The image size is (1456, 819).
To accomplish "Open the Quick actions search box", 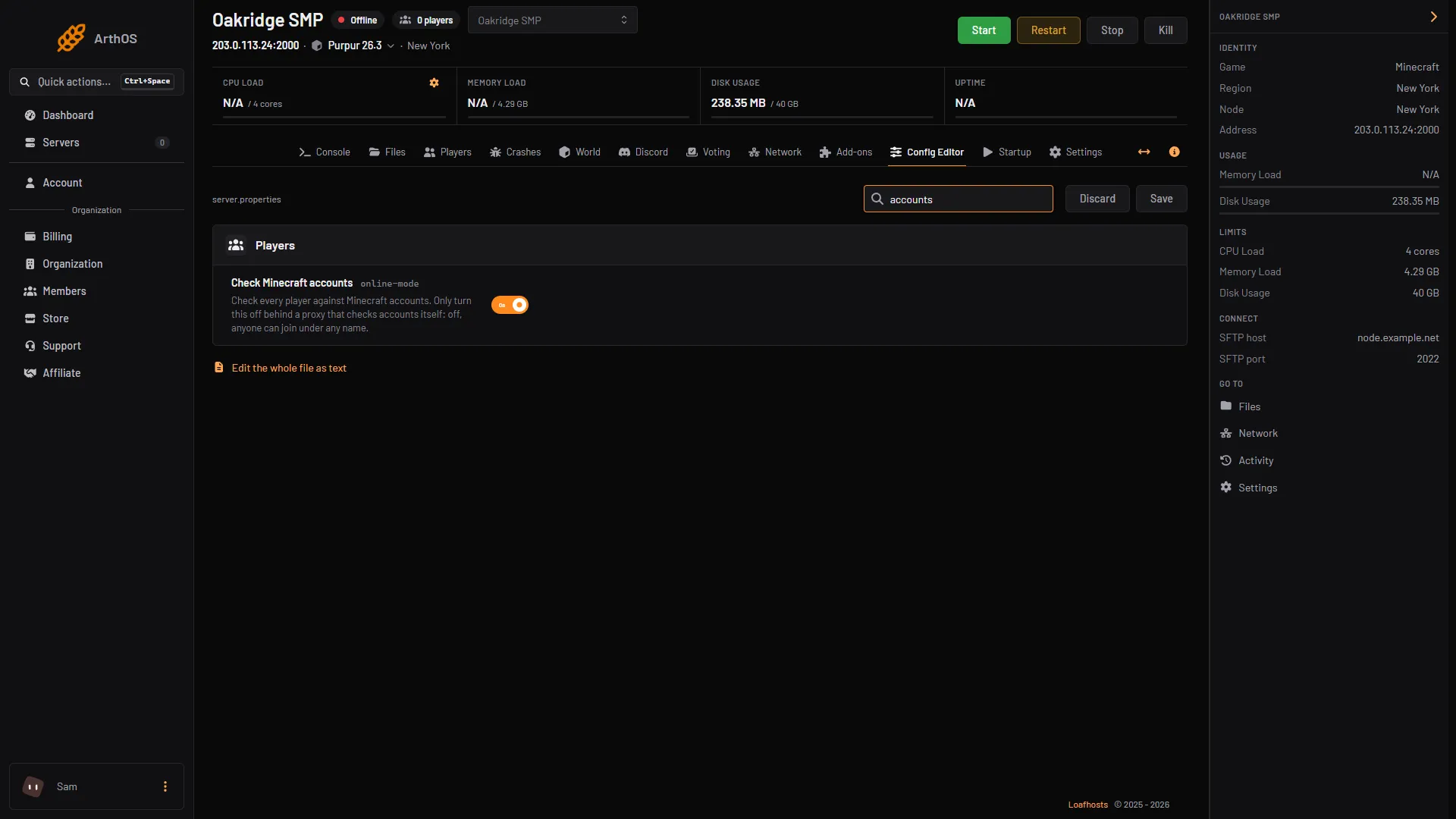I will 96,82.
